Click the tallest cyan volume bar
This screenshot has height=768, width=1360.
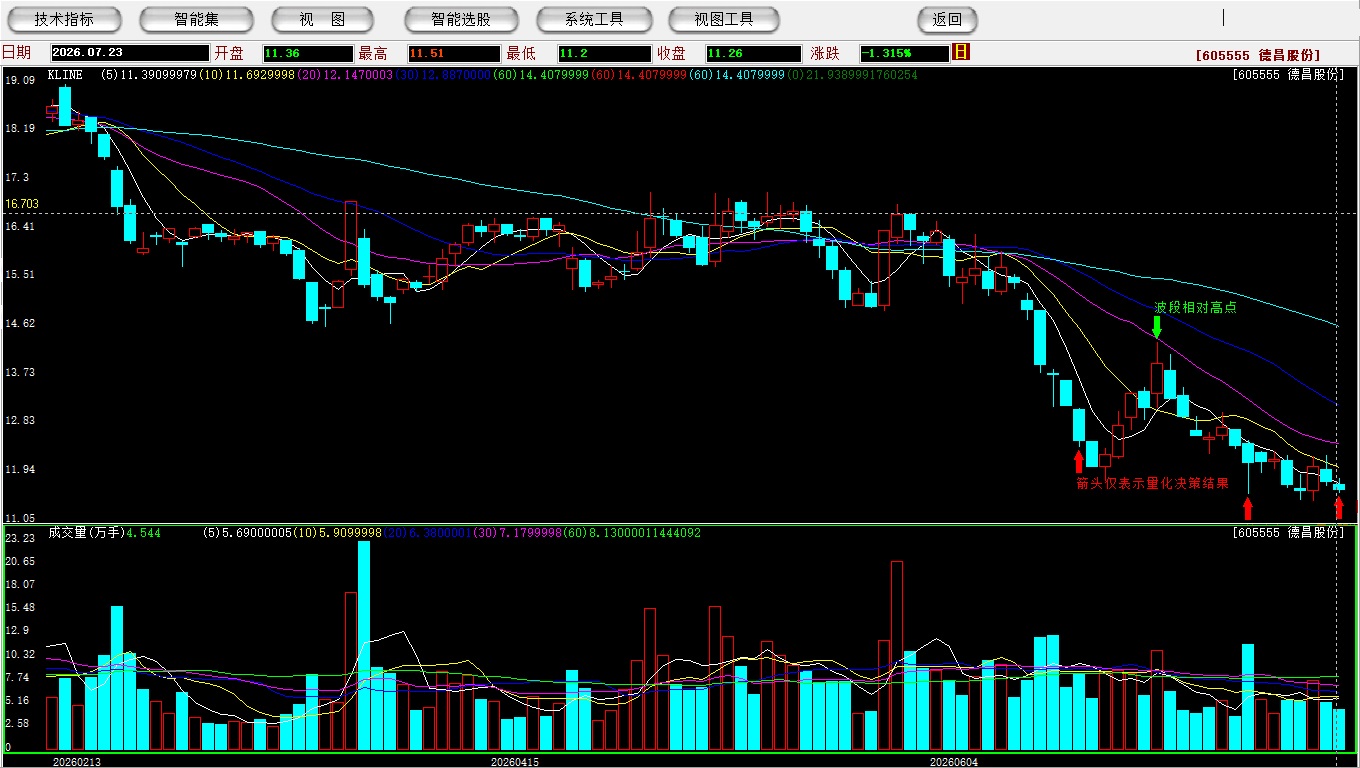click(x=364, y=646)
